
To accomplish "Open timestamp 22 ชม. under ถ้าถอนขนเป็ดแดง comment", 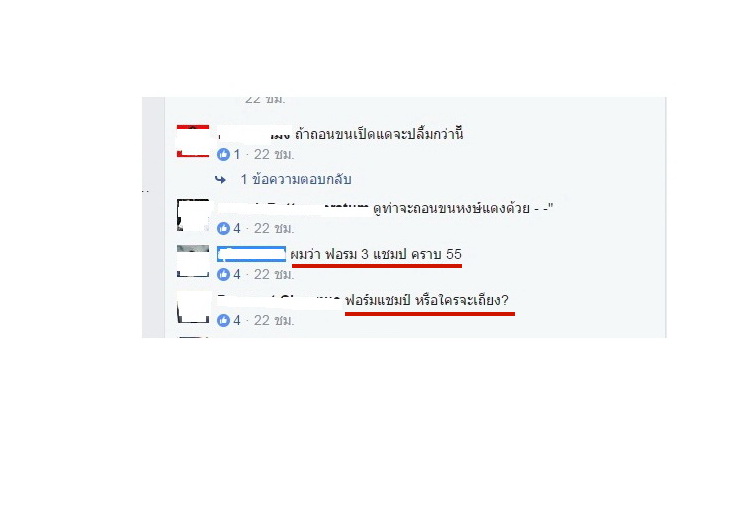I will (274, 154).
